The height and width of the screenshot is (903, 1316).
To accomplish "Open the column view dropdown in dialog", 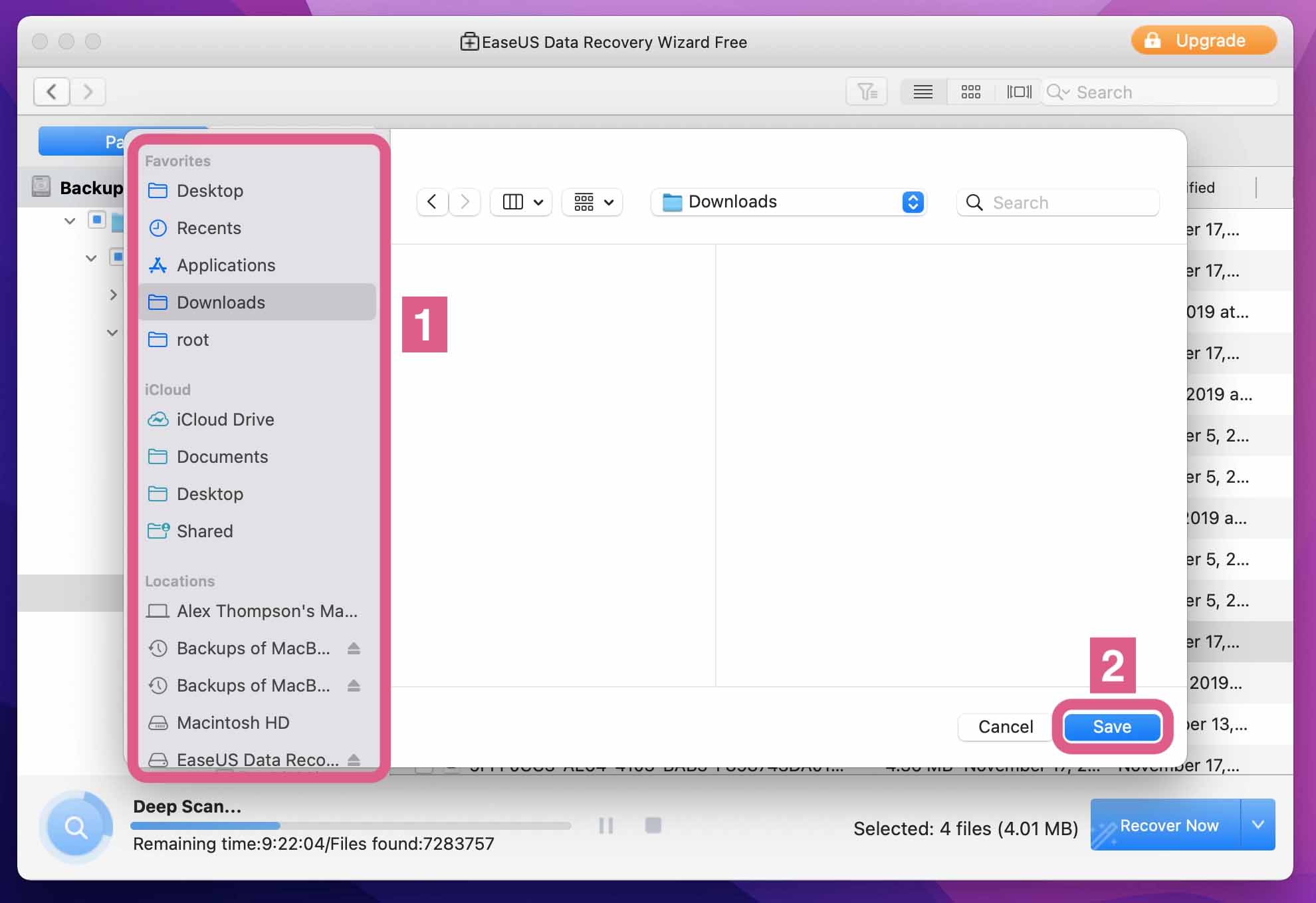I will 521,201.
